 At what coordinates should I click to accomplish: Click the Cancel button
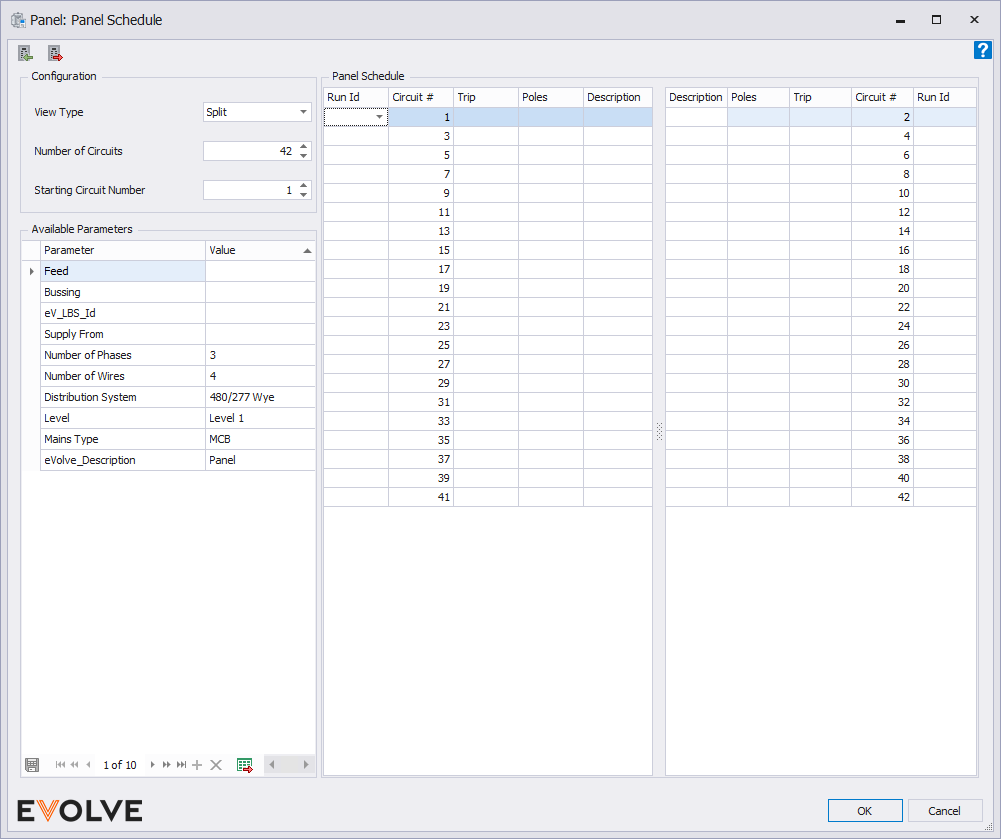[944, 811]
